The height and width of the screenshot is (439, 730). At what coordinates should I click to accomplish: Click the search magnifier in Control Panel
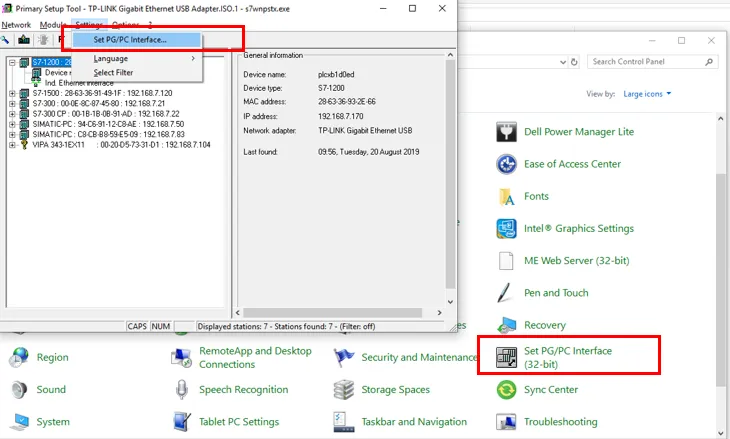(x=709, y=61)
